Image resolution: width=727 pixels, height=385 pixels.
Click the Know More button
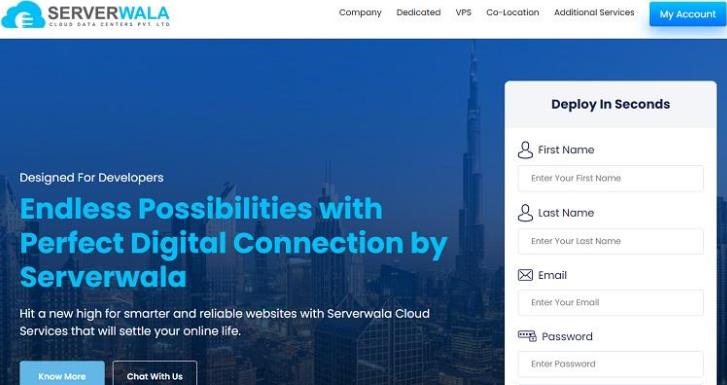pos(62,374)
